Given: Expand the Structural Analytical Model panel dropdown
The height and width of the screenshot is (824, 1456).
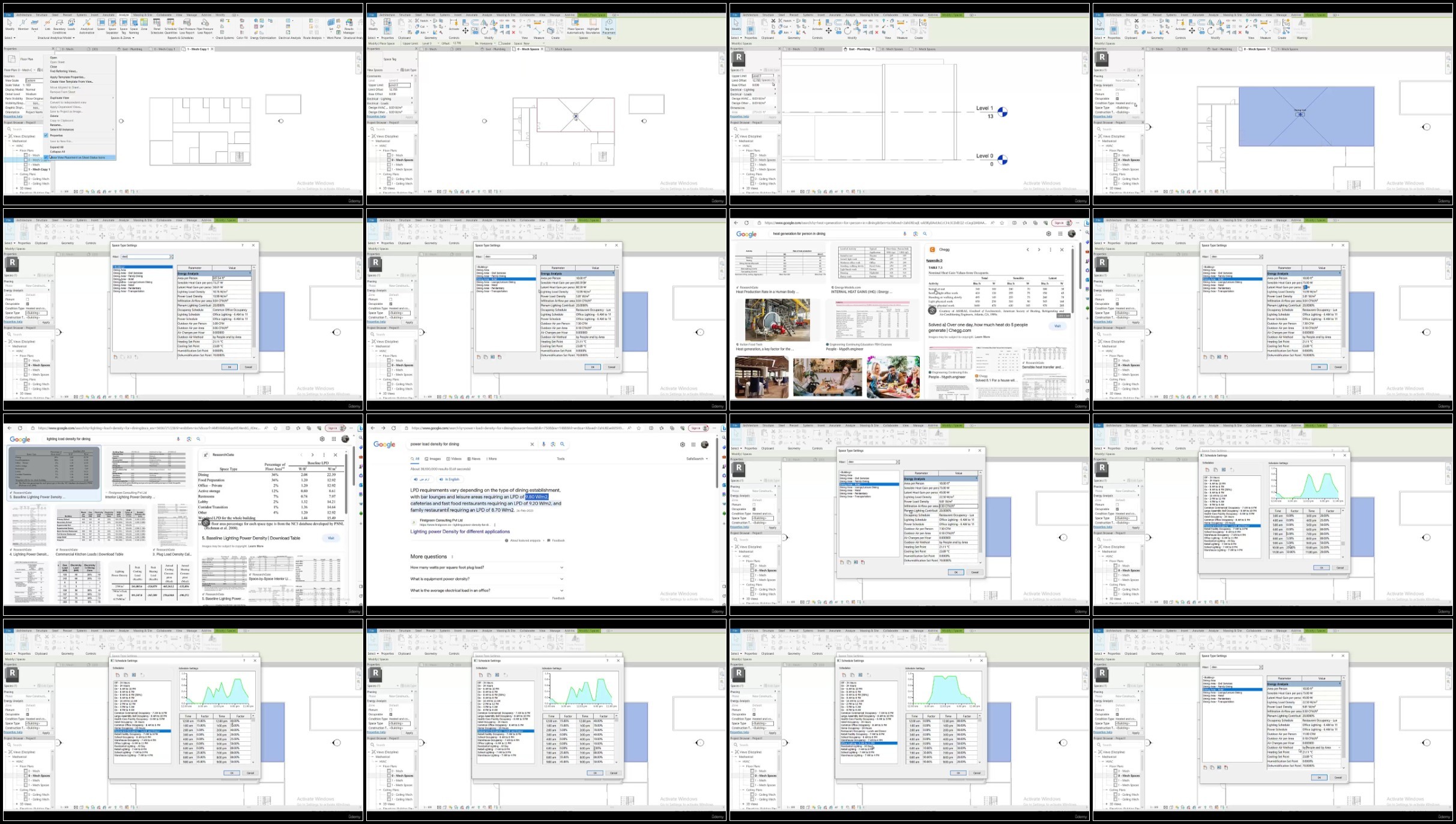Looking at the screenshot, I should [x=74, y=38].
